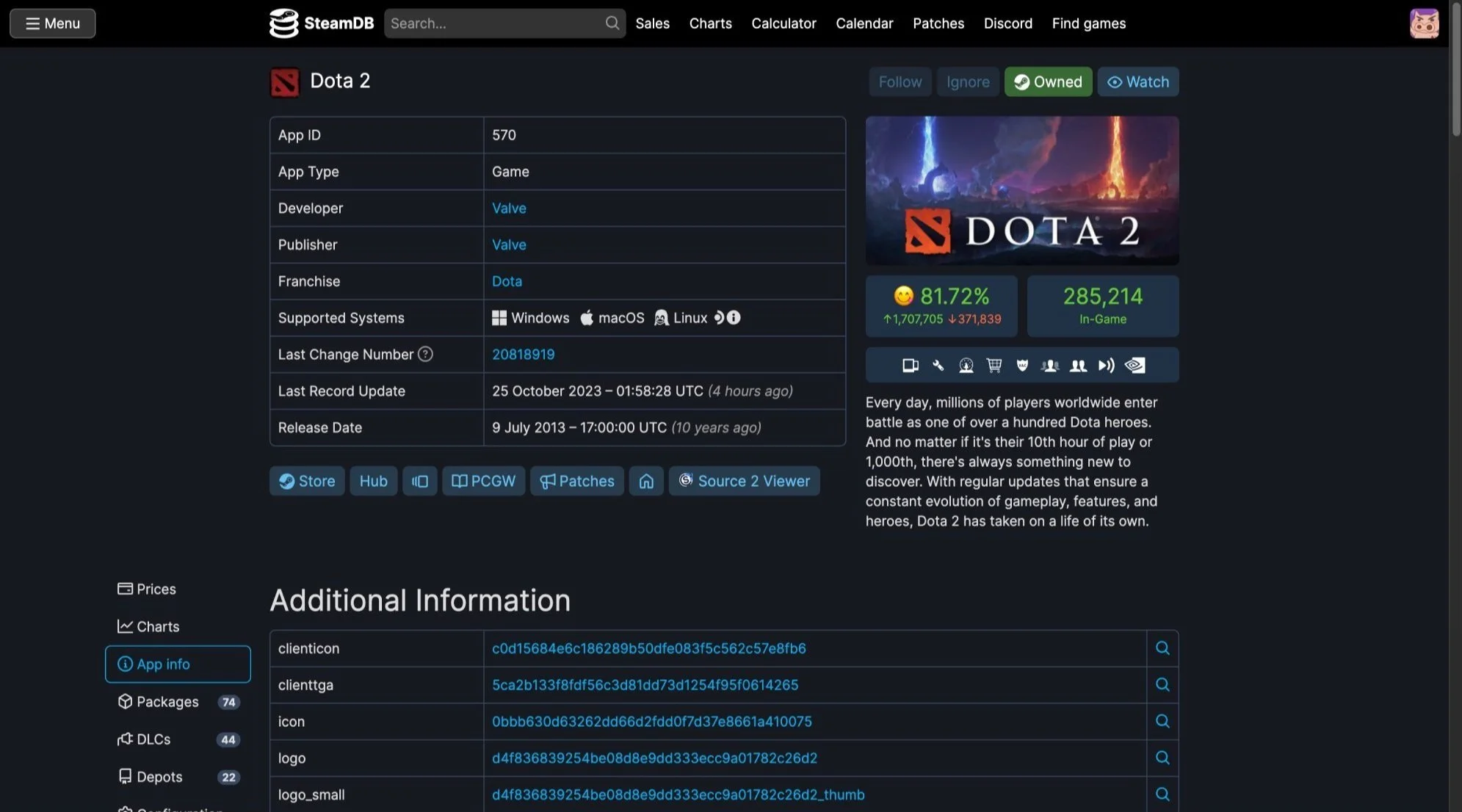This screenshot has height=812, width=1462.
Task: Click the SteamDB logo icon
Action: coord(283,23)
